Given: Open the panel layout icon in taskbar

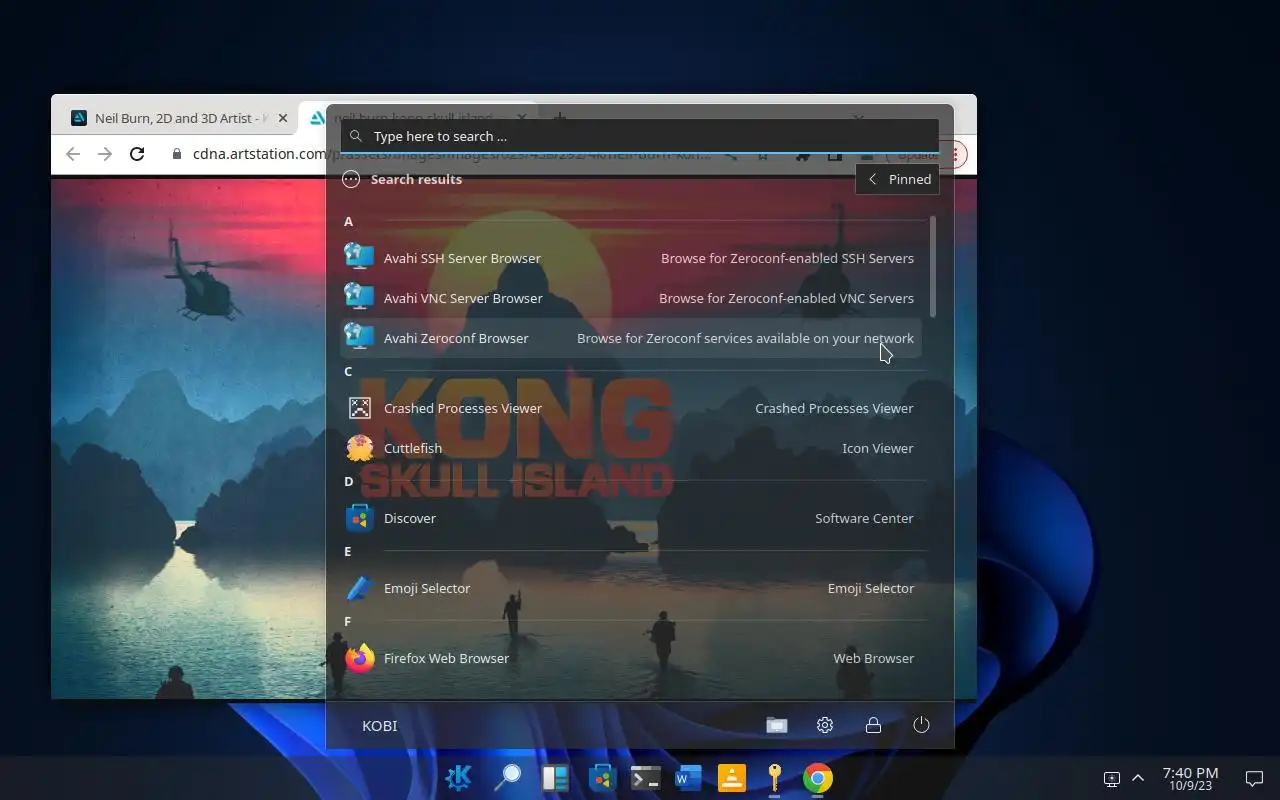Looking at the screenshot, I should point(555,778).
